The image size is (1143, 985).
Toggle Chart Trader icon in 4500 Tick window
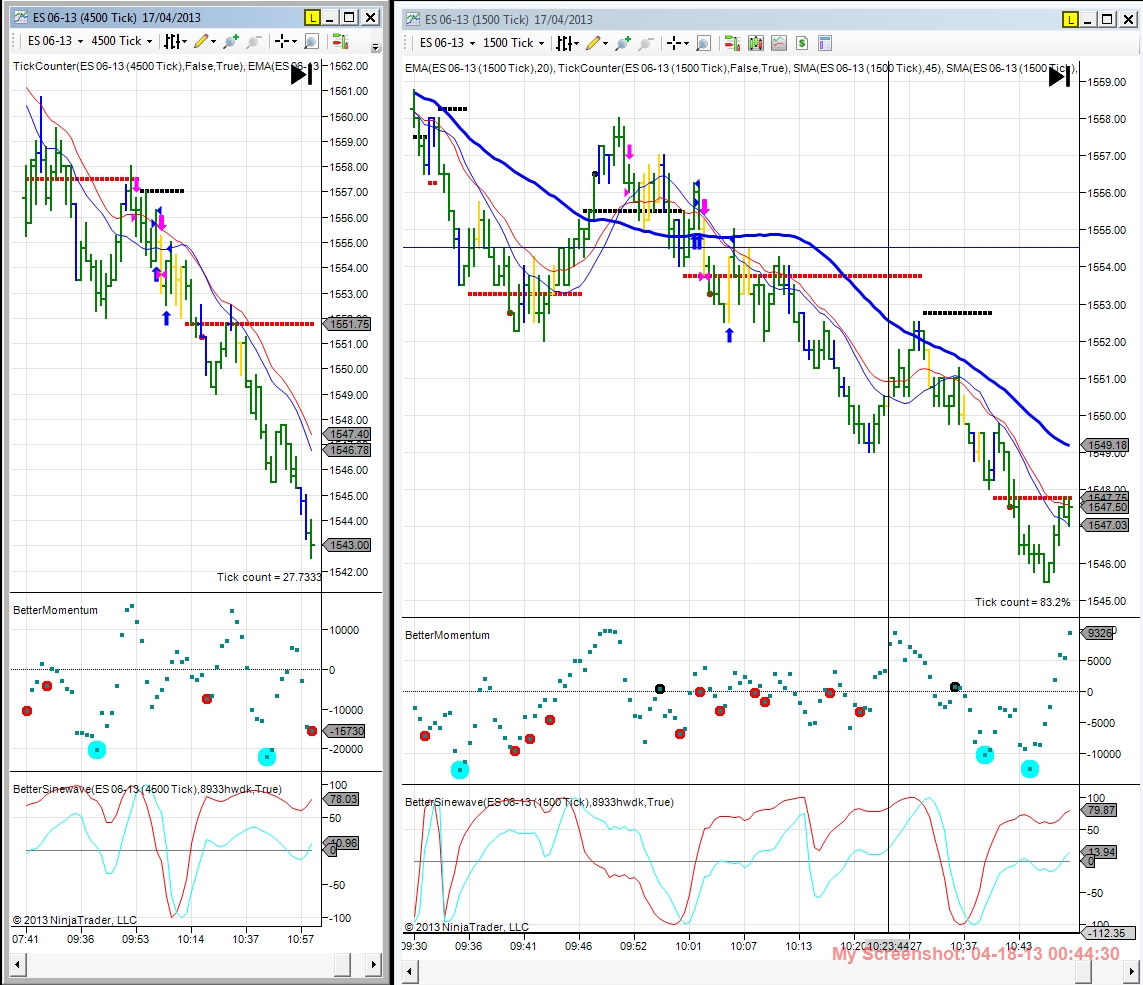tap(340, 42)
